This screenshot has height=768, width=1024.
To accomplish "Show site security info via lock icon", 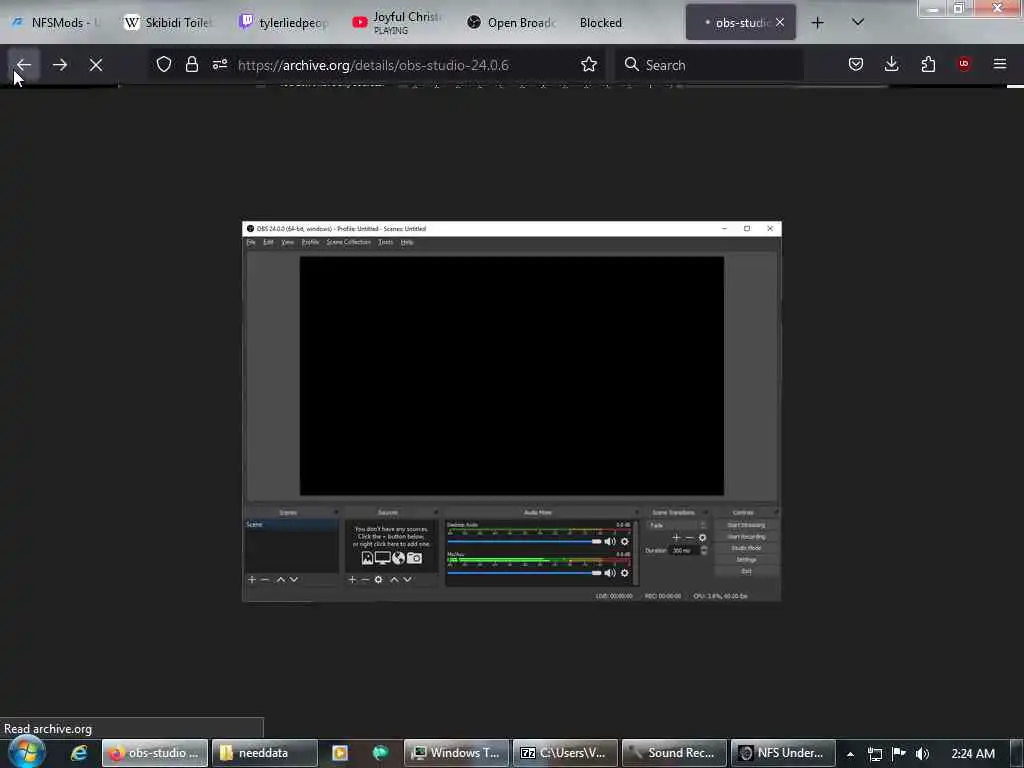I will [191, 64].
